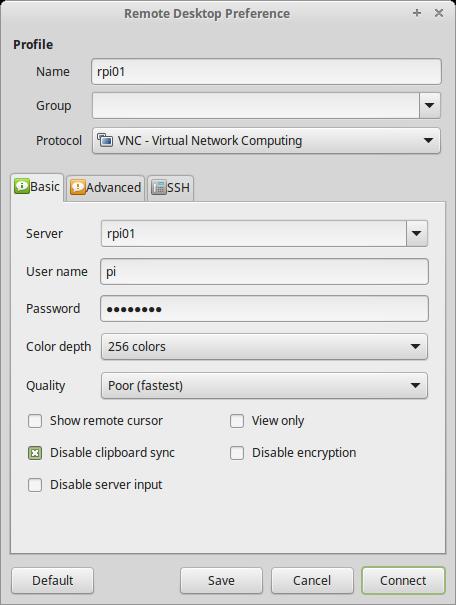Image resolution: width=456 pixels, height=605 pixels.
Task: Click the Advanced tab warning icon
Action: [78, 188]
